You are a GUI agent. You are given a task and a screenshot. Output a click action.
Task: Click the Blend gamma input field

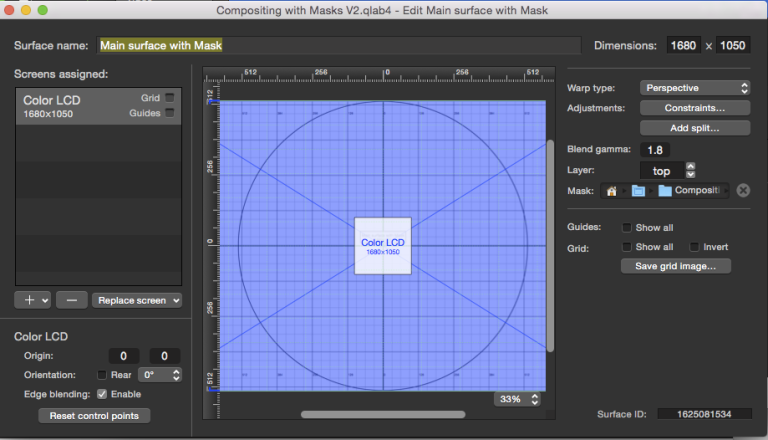[655, 150]
